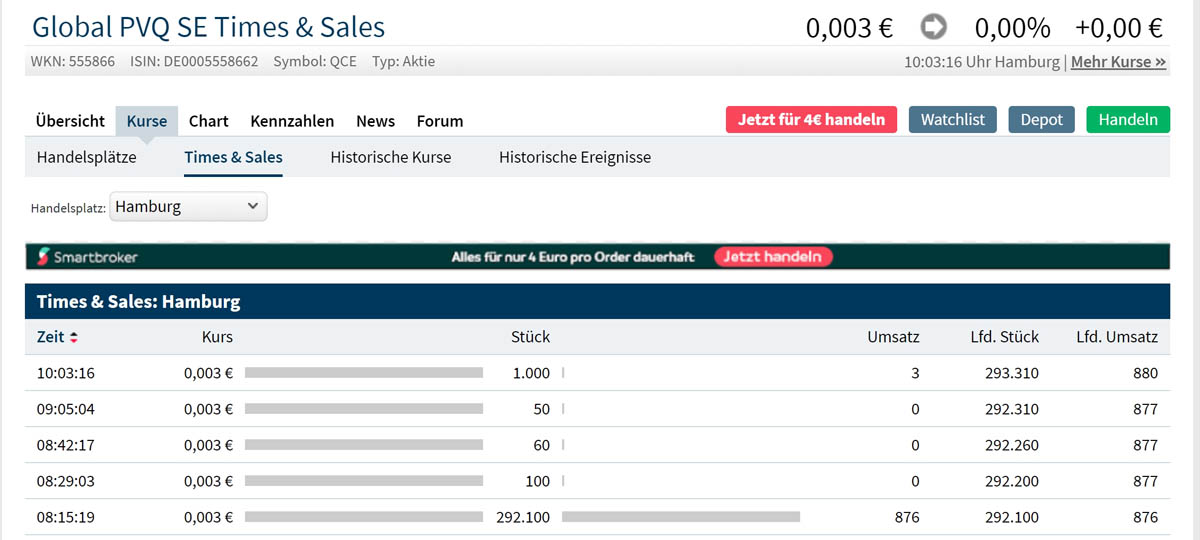The height and width of the screenshot is (540, 1200).
Task: Sort table by Zeit column header
Action: pos(50,337)
